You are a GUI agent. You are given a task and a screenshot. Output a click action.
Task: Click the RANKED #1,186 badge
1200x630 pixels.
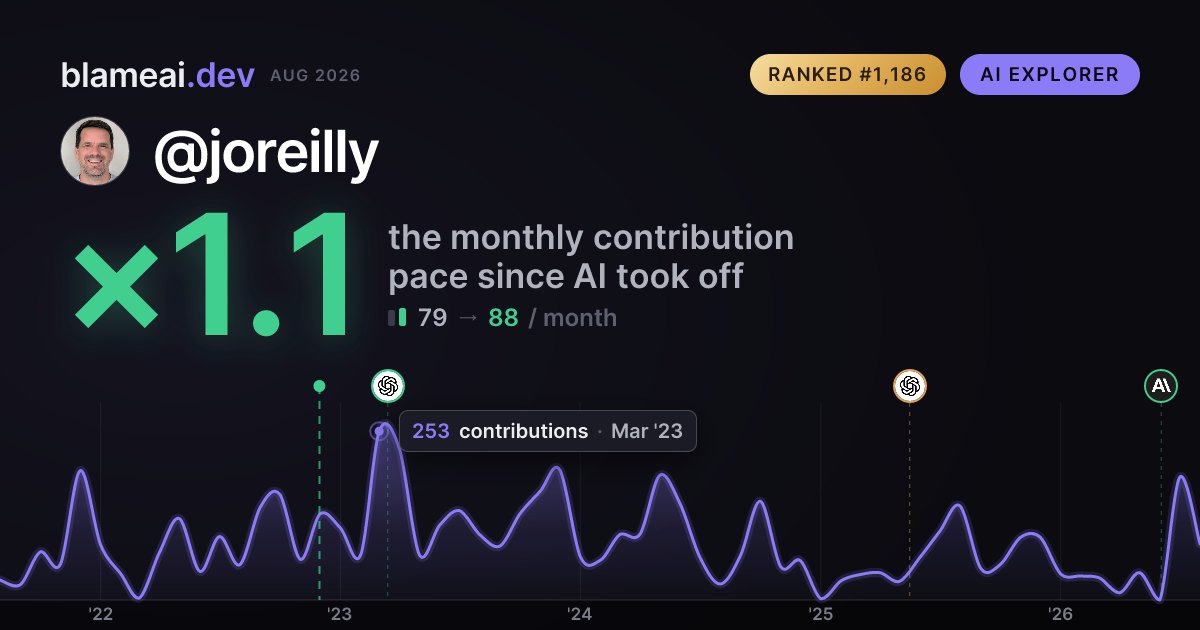848,74
